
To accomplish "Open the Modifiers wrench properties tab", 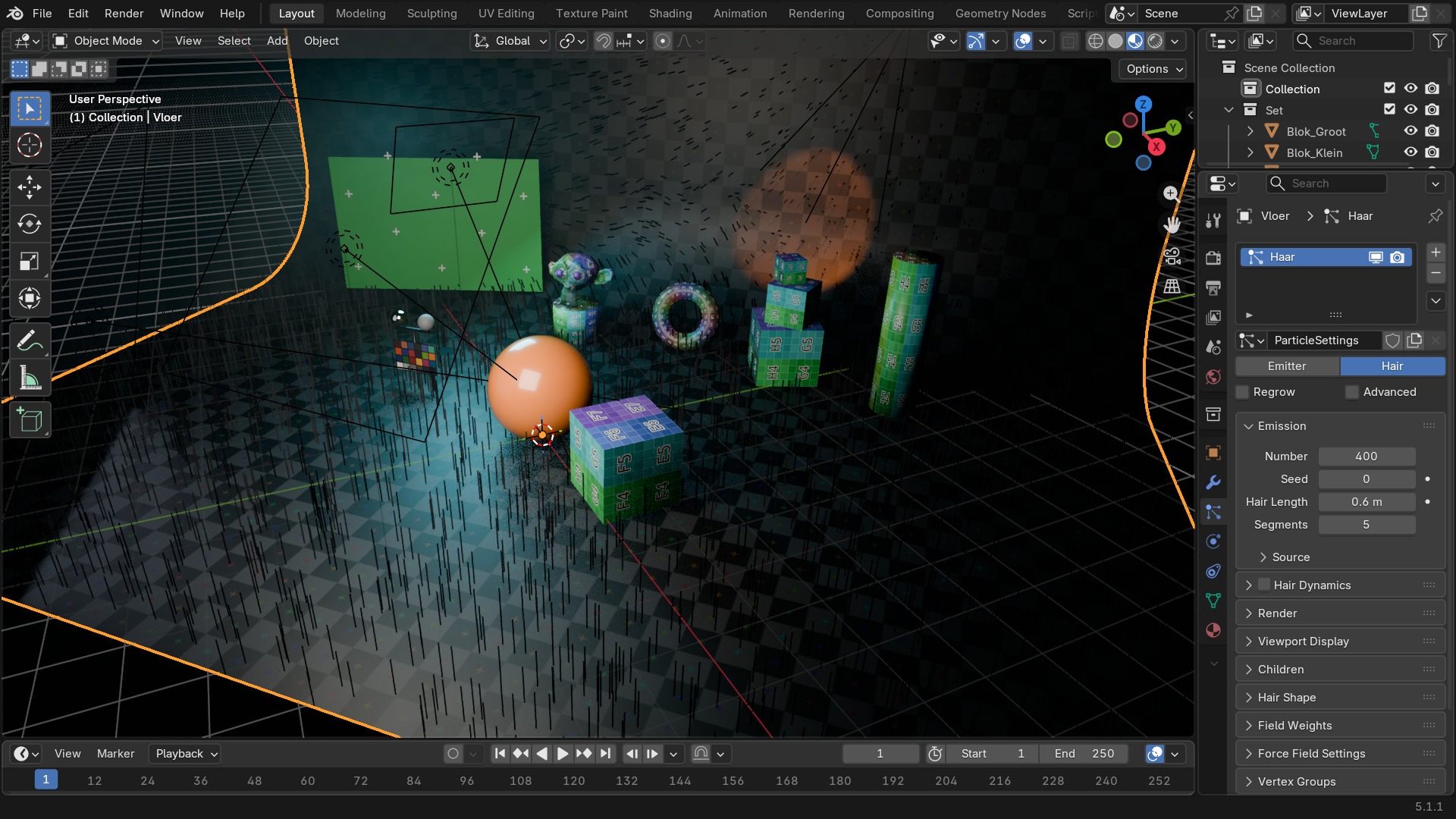I will coord(1213,482).
